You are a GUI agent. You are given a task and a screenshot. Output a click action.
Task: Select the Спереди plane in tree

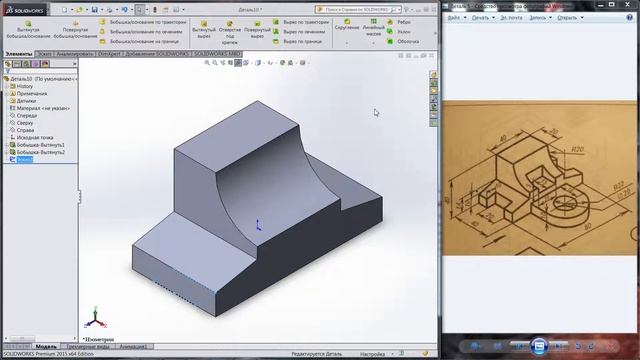click(x=23, y=116)
